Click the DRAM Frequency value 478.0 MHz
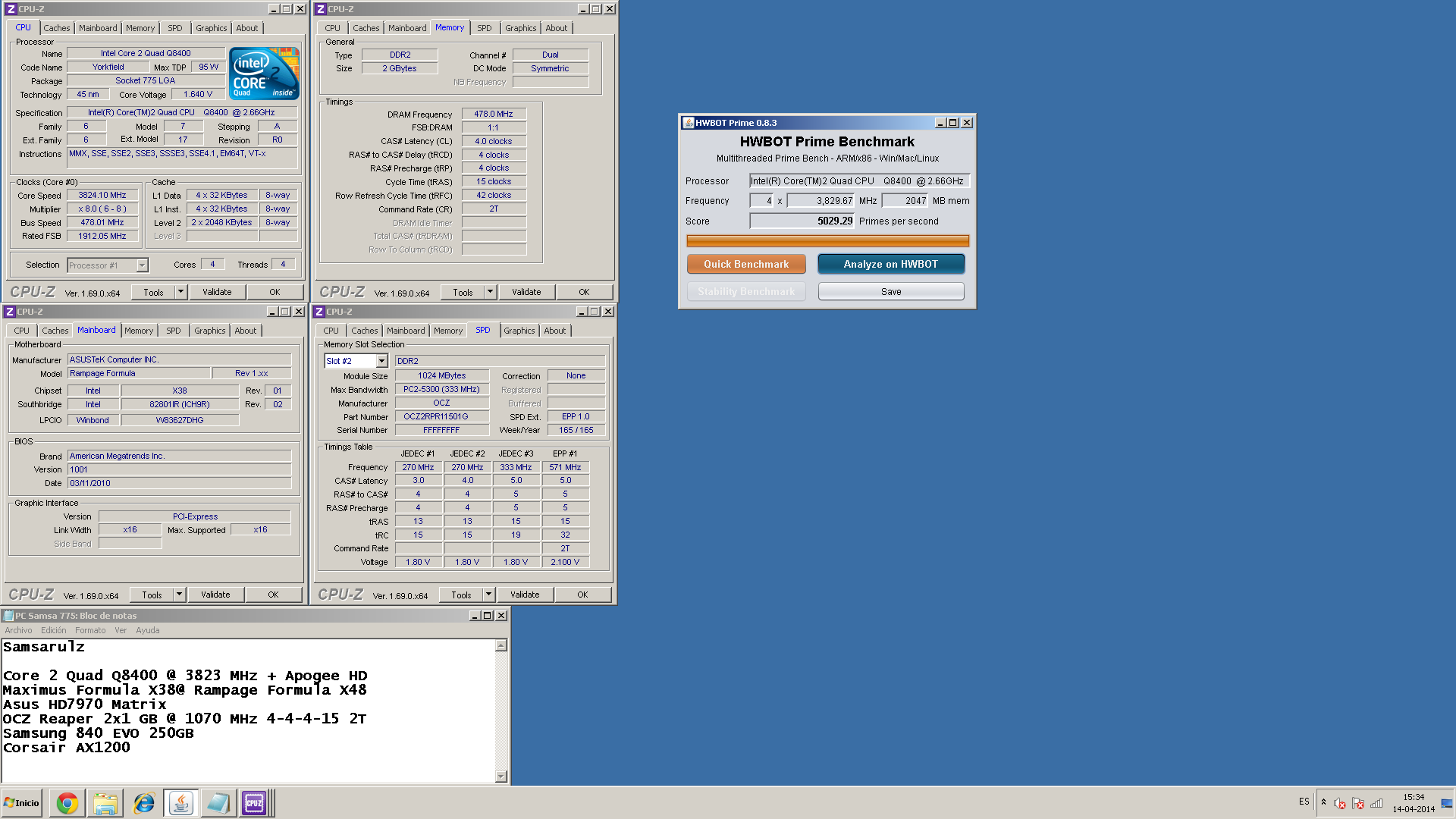The height and width of the screenshot is (819, 1456). [x=494, y=114]
